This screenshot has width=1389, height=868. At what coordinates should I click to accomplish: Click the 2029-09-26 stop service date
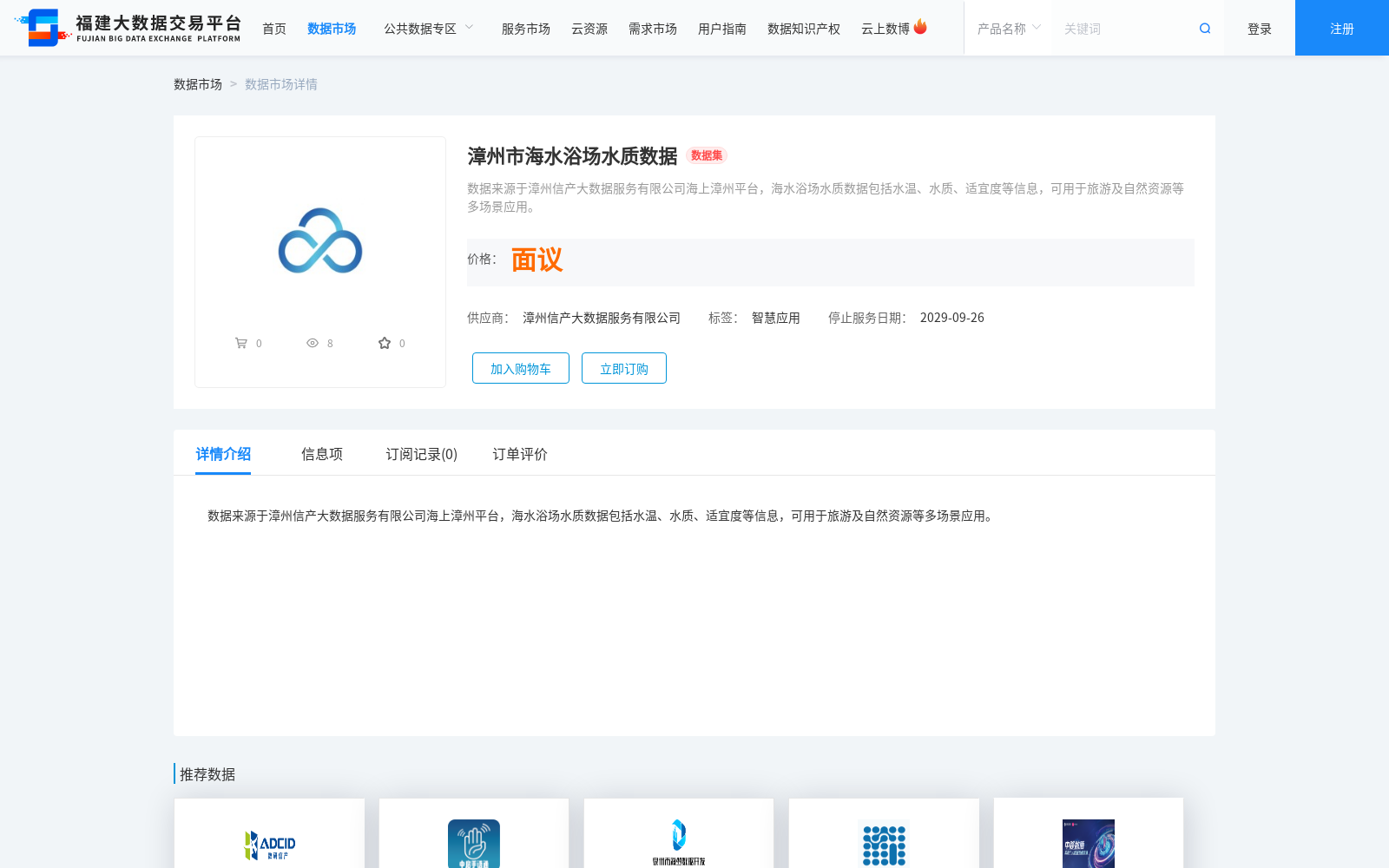[952, 318]
